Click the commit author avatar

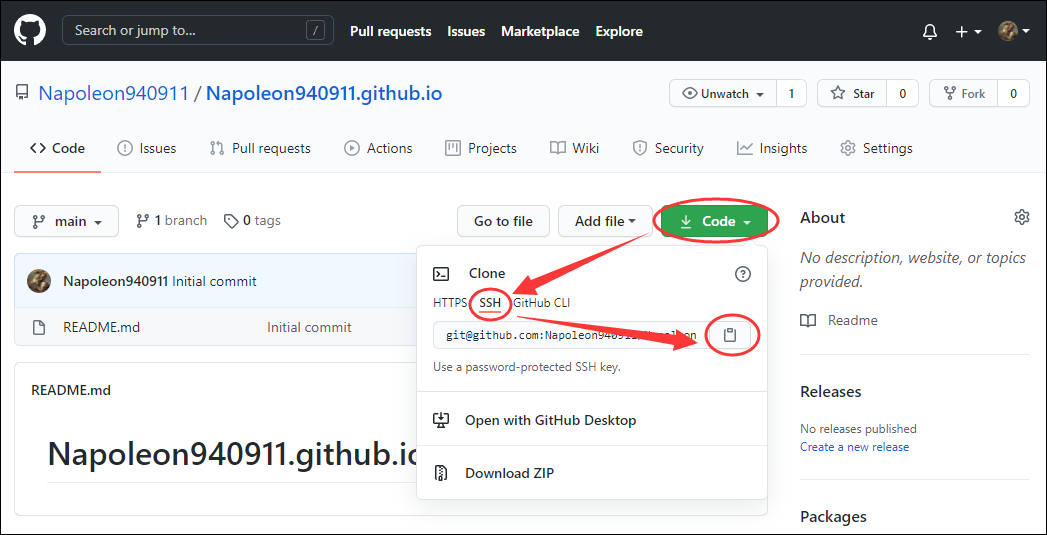(x=39, y=281)
